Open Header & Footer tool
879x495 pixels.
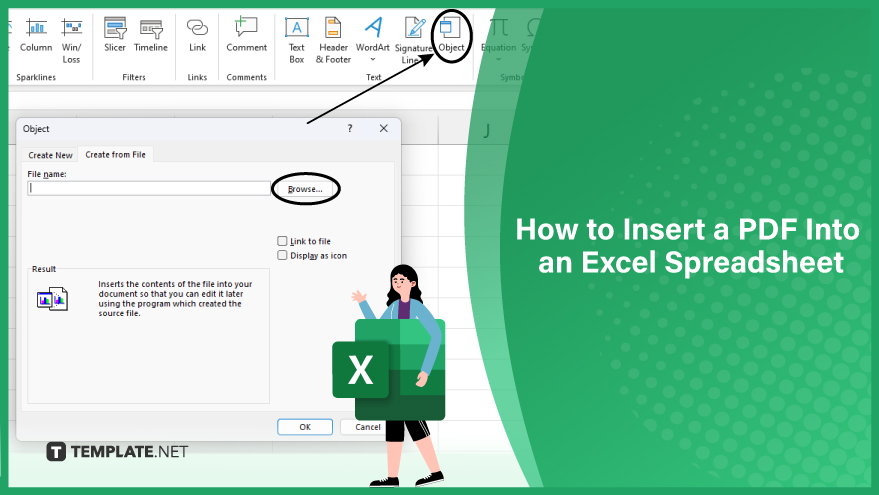point(333,40)
